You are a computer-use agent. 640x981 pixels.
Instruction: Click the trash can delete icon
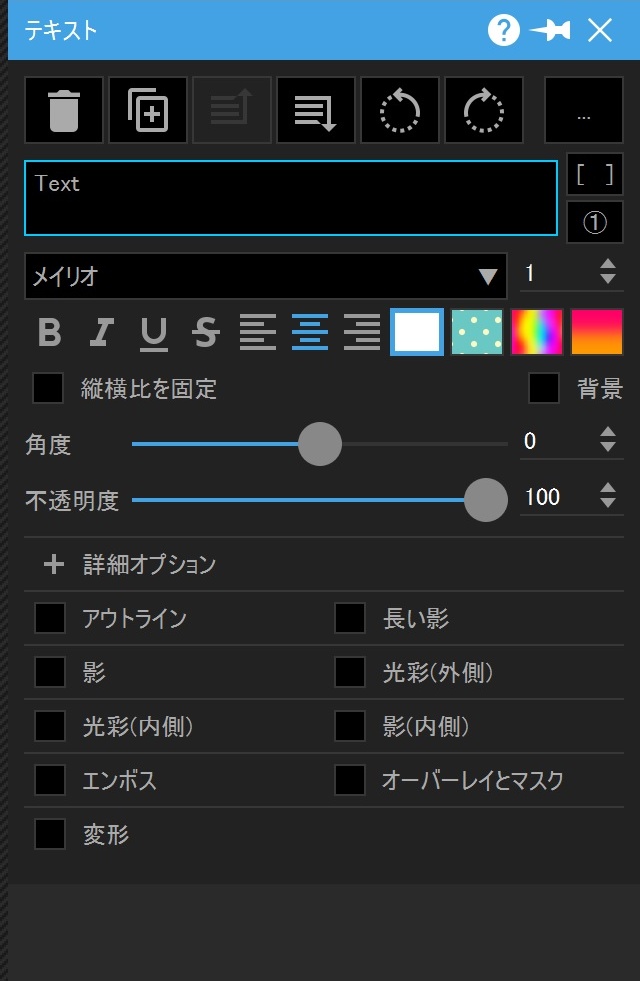pos(64,111)
